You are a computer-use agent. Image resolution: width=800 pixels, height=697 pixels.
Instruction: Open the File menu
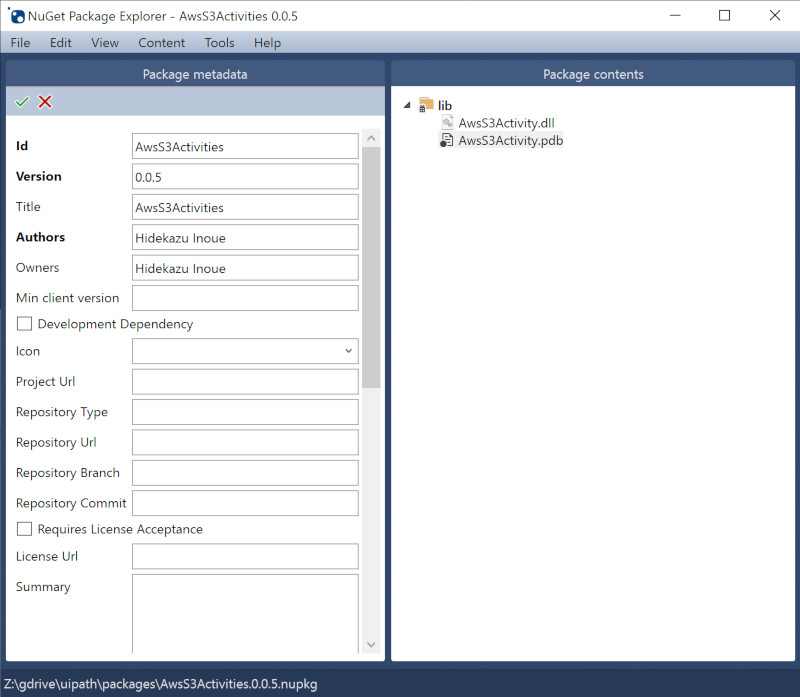(20, 43)
